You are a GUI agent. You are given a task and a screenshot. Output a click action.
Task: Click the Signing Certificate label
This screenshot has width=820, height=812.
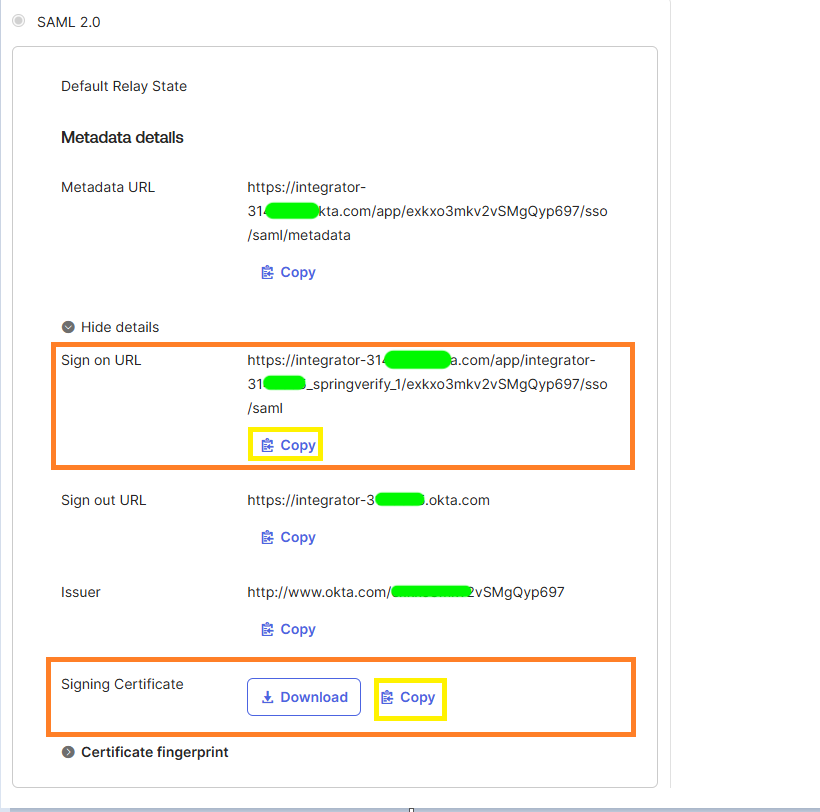coord(122,684)
